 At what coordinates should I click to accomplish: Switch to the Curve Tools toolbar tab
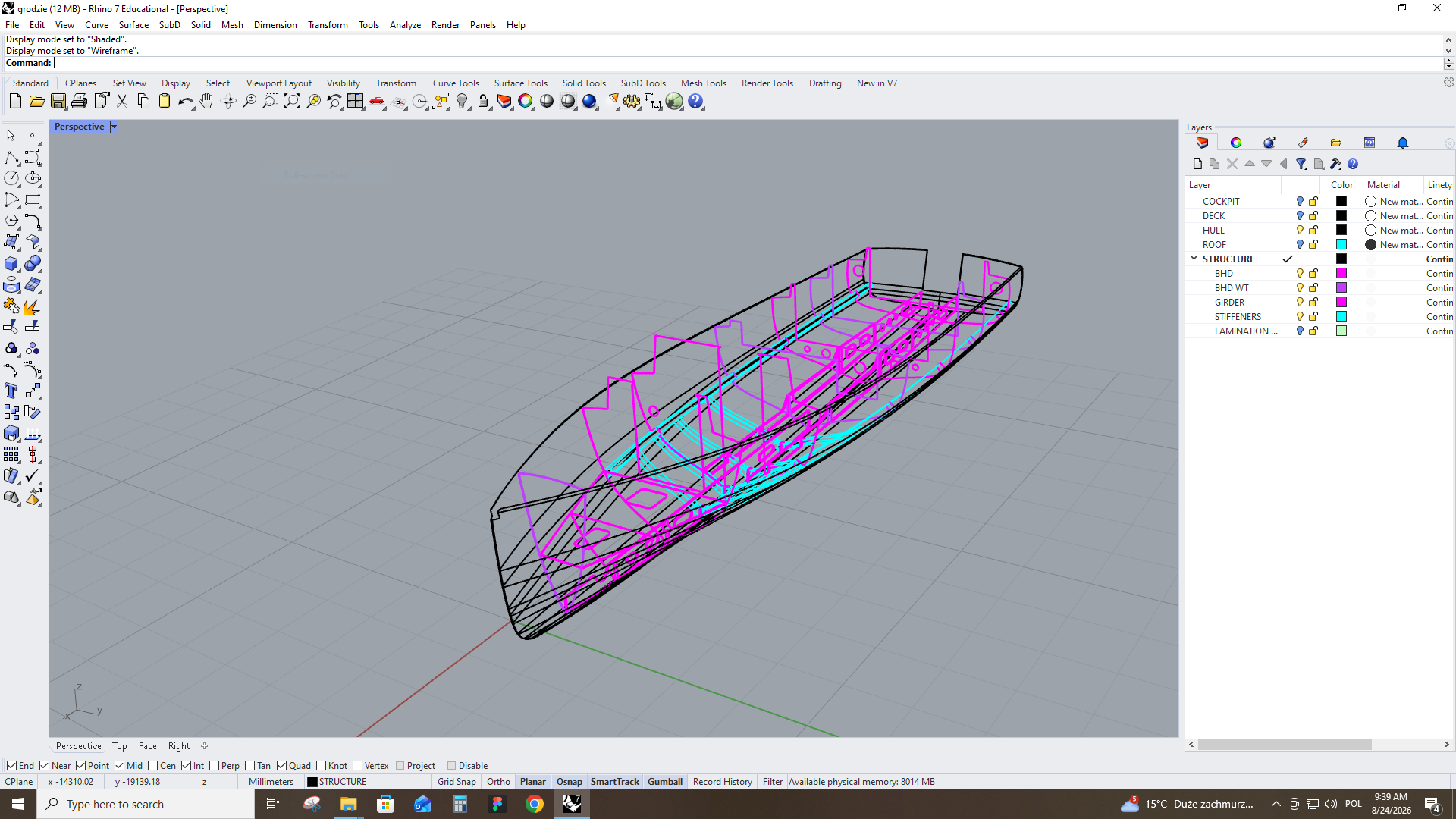[456, 83]
